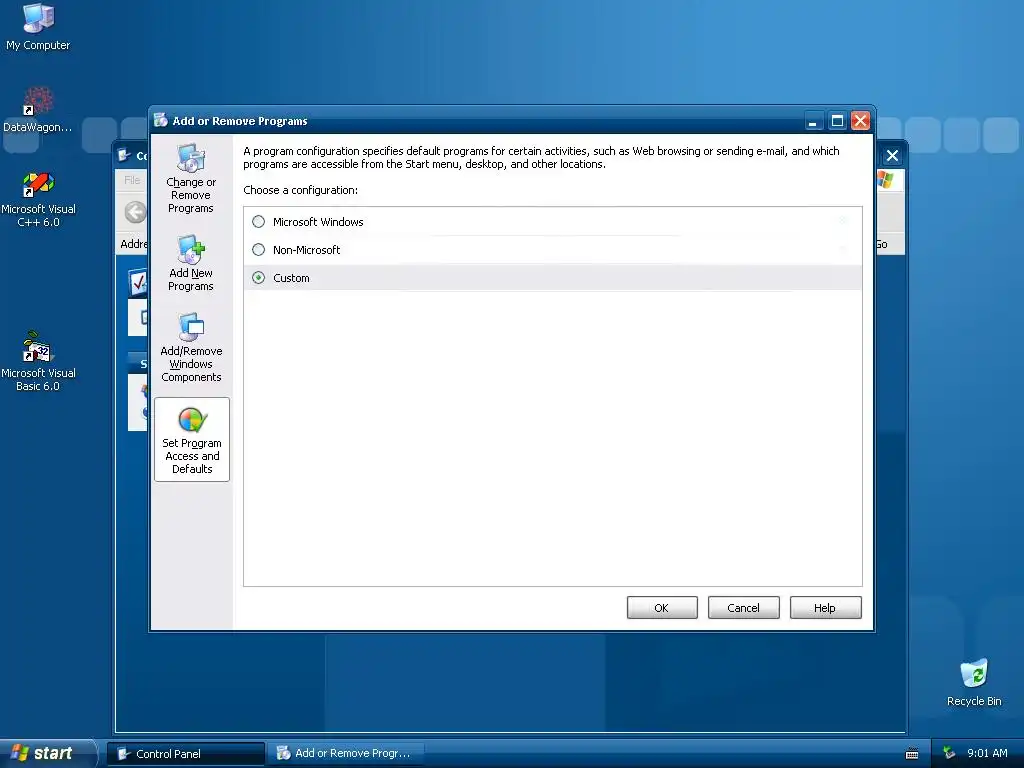1024x768 pixels.
Task: Open My Computer desktop icon
Action: point(38,27)
